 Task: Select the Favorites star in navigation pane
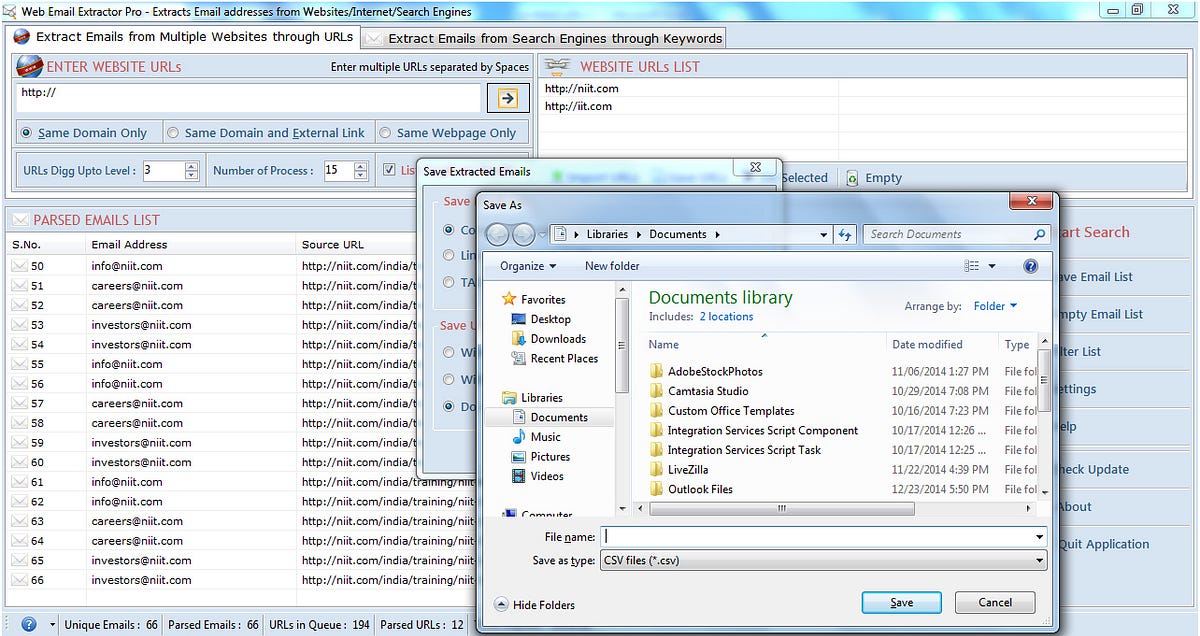(509, 299)
